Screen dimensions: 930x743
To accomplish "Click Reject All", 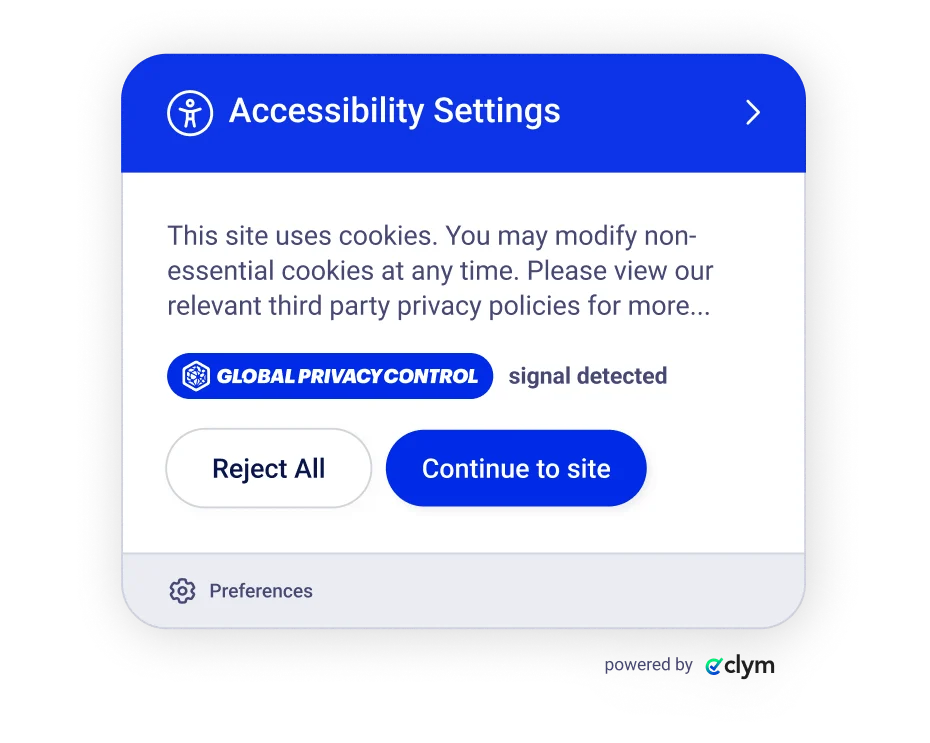I will click(x=268, y=468).
